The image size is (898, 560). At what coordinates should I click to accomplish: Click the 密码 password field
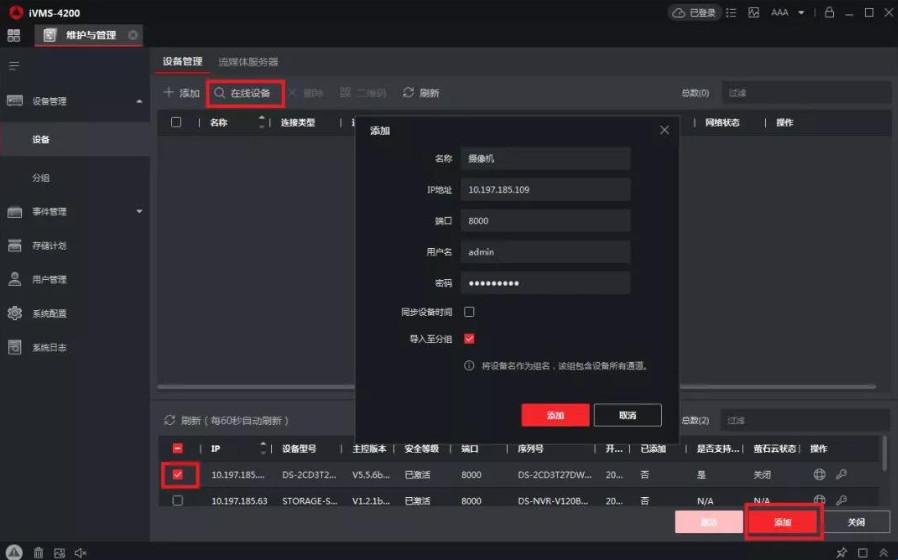coord(545,283)
